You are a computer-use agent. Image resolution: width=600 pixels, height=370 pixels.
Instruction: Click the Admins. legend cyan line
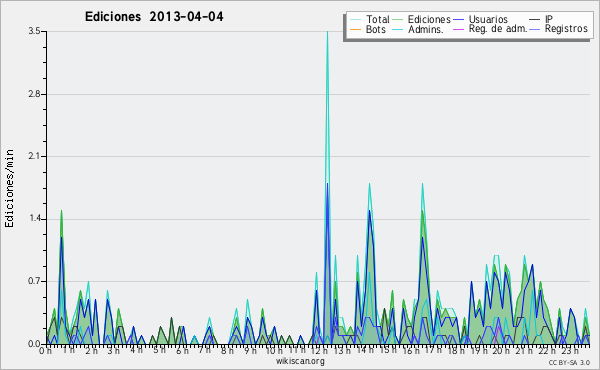pyautogui.click(x=398, y=29)
